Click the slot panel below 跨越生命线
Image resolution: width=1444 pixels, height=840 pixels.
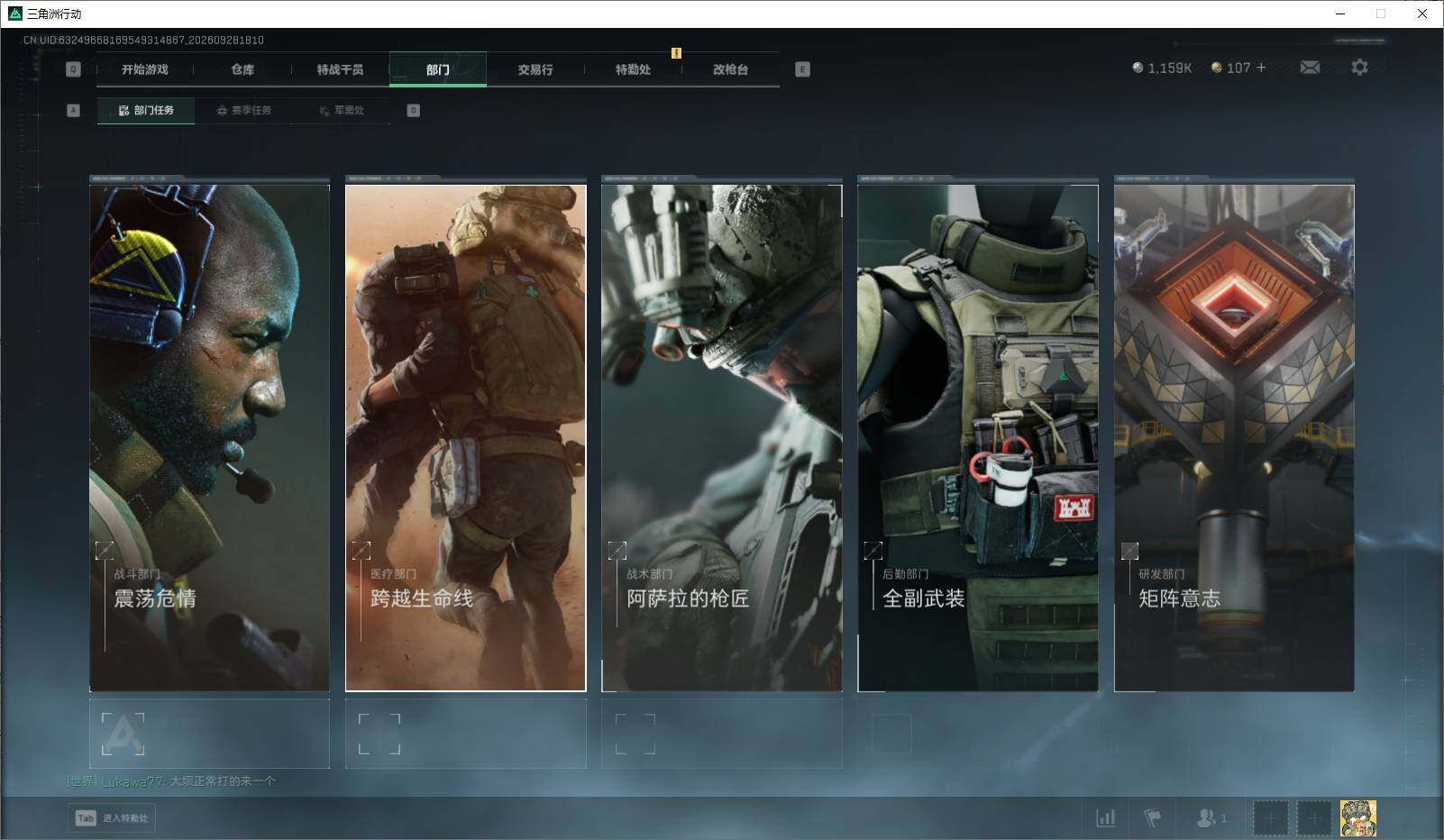pos(466,734)
